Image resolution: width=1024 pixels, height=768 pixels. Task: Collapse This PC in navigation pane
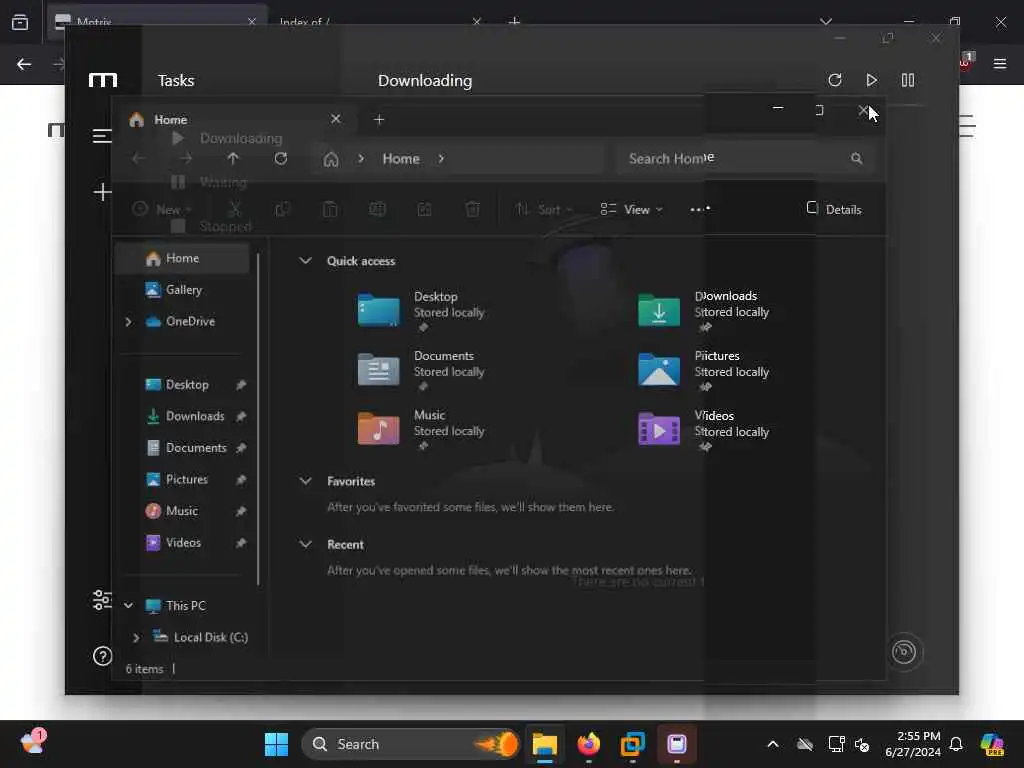[x=128, y=605]
